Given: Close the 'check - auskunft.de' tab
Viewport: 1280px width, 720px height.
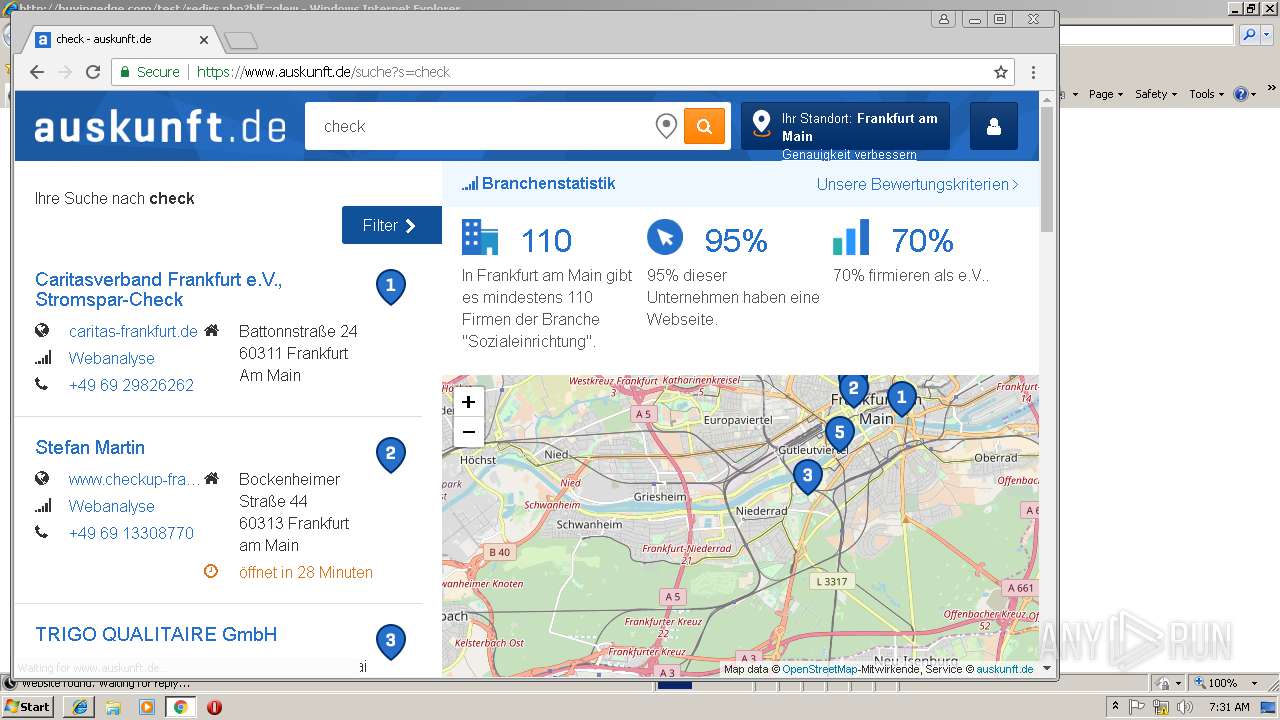Looking at the screenshot, I should click(x=204, y=40).
